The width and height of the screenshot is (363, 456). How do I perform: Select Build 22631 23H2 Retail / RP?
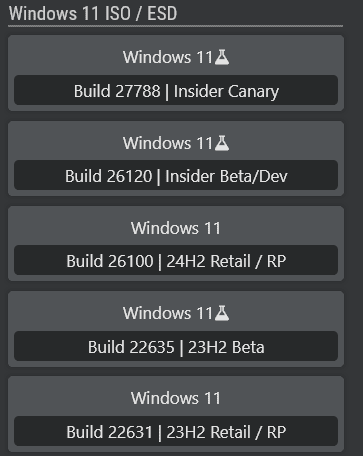pyautogui.click(x=176, y=431)
